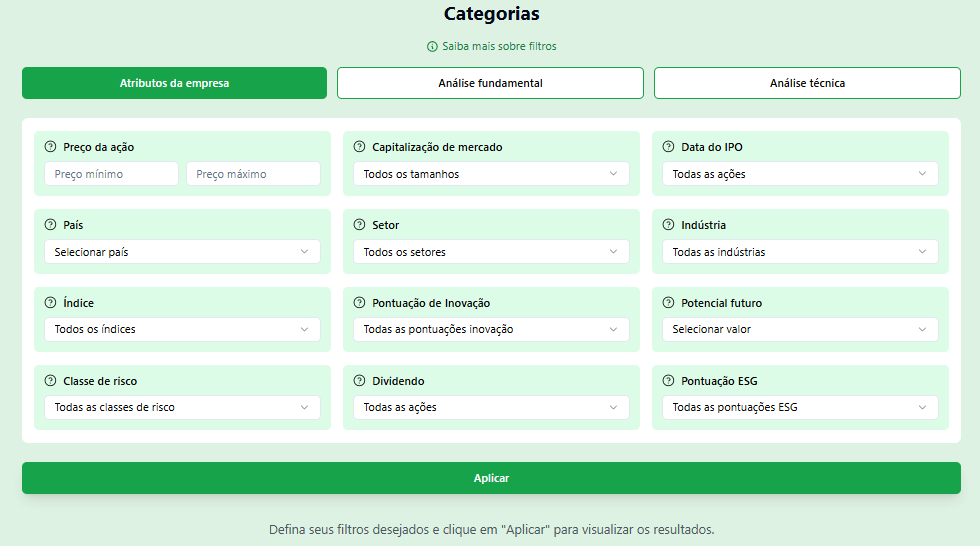The image size is (980, 546).
Task: Focus the Preço máximo field
Action: [x=253, y=174]
